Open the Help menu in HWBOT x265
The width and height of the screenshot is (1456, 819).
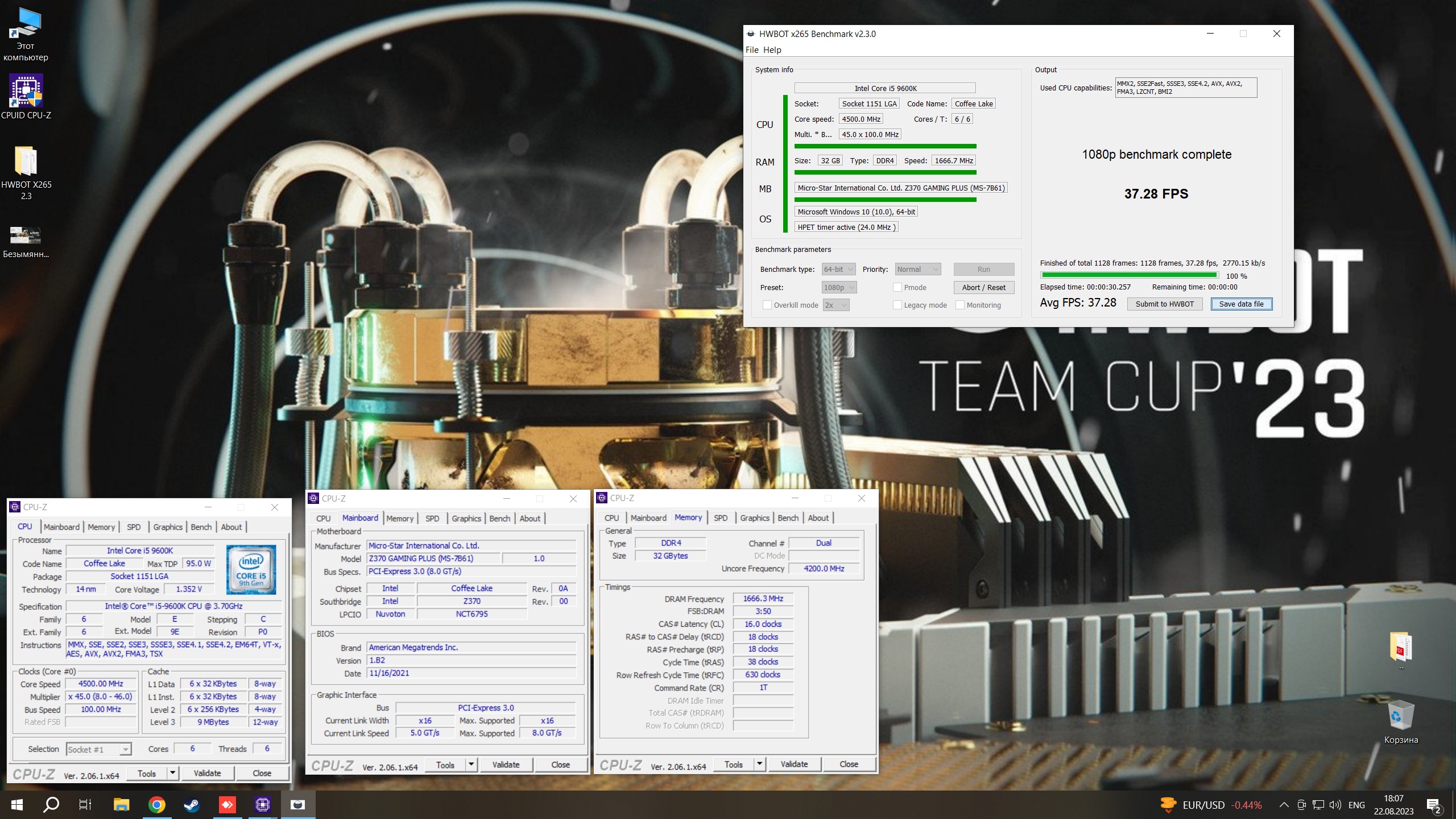772,49
